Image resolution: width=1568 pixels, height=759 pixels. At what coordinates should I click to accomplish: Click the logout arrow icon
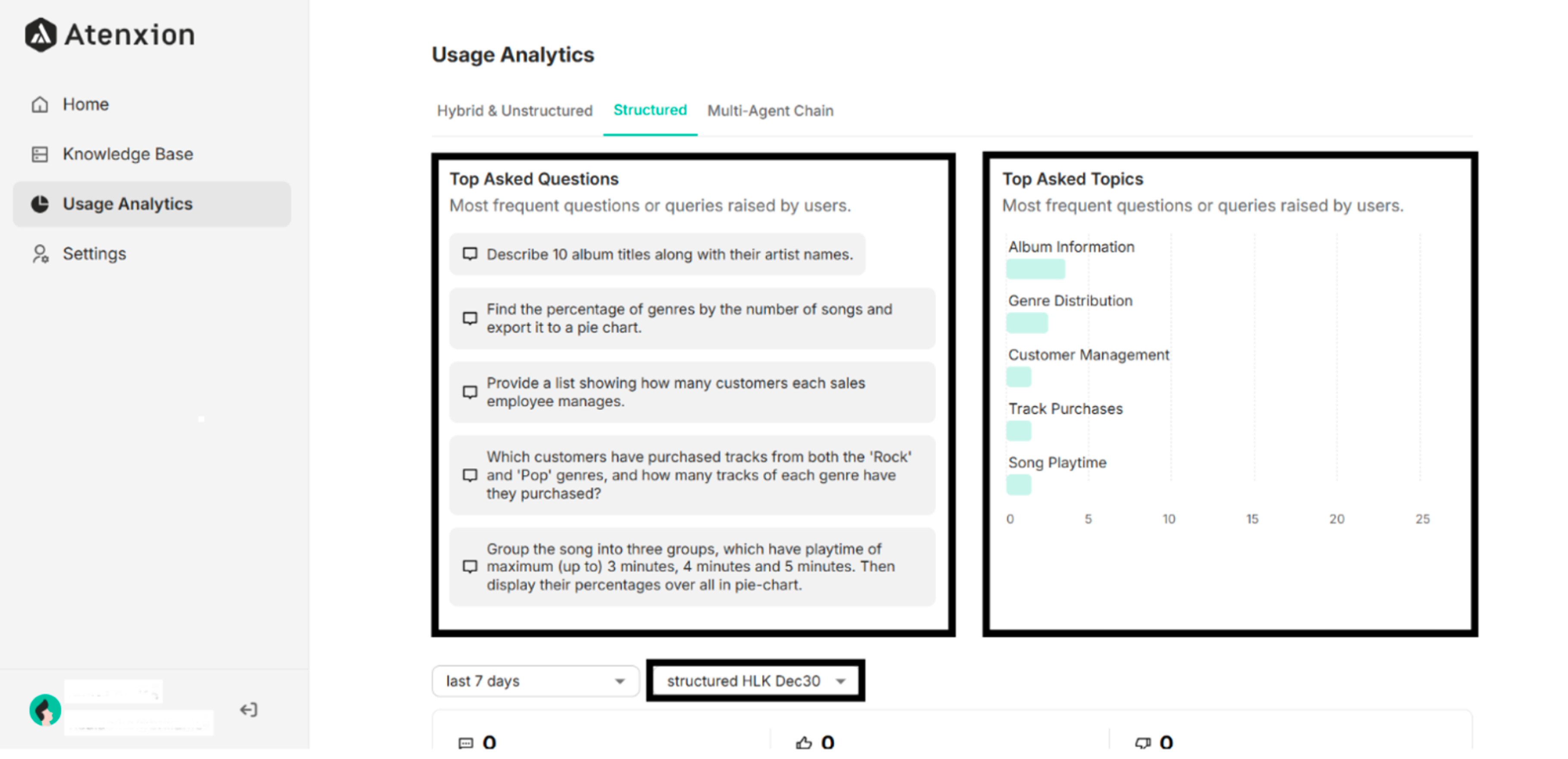(249, 709)
